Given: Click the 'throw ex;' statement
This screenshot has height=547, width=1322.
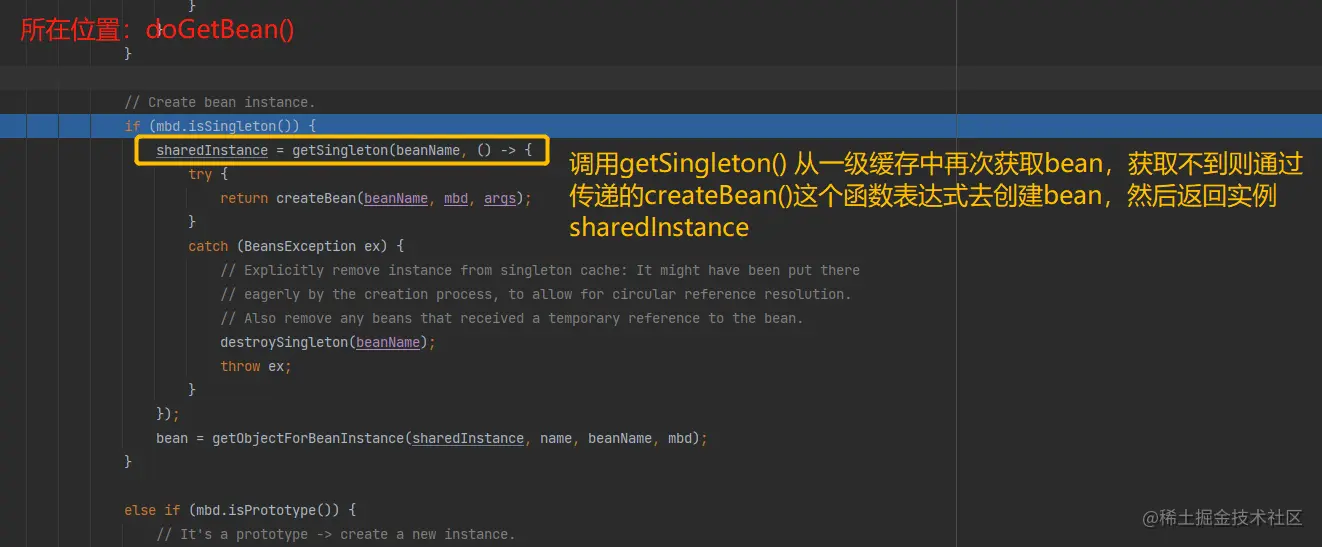Looking at the screenshot, I should 256,366.
